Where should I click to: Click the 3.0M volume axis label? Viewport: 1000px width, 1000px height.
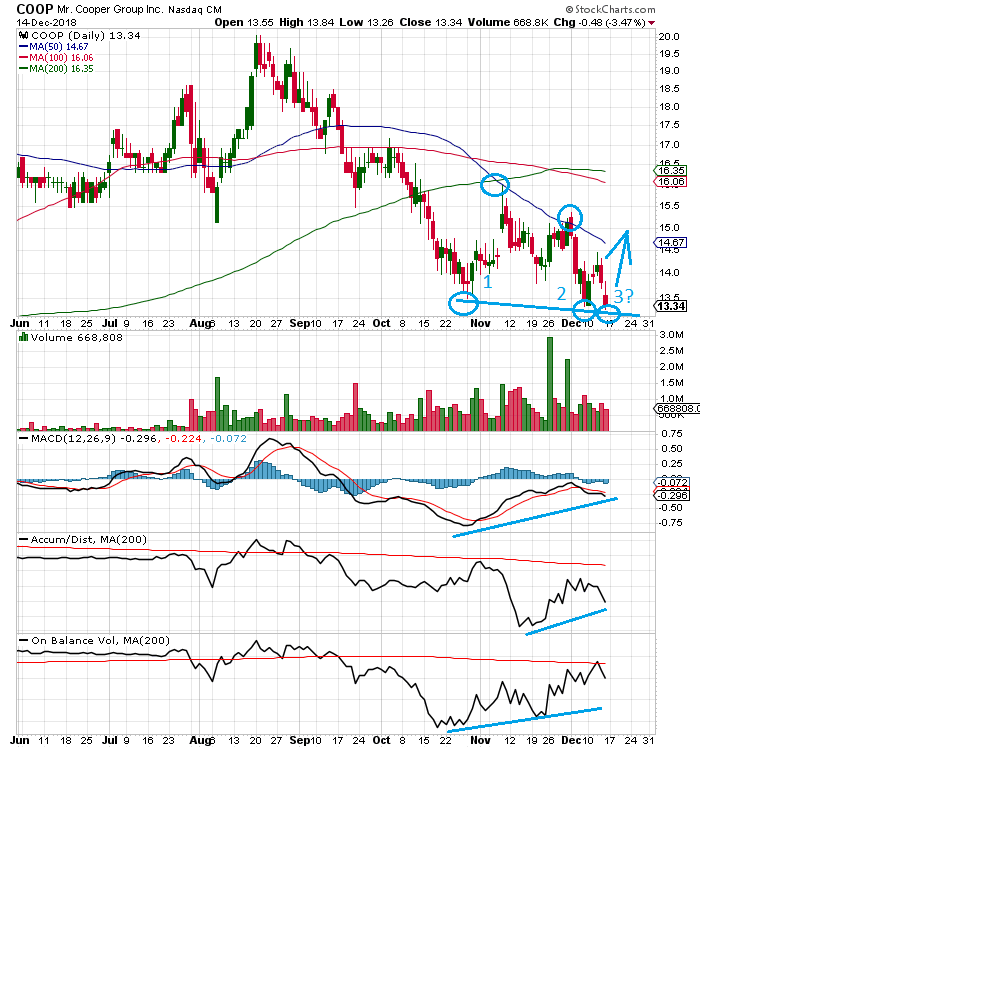tap(672, 335)
